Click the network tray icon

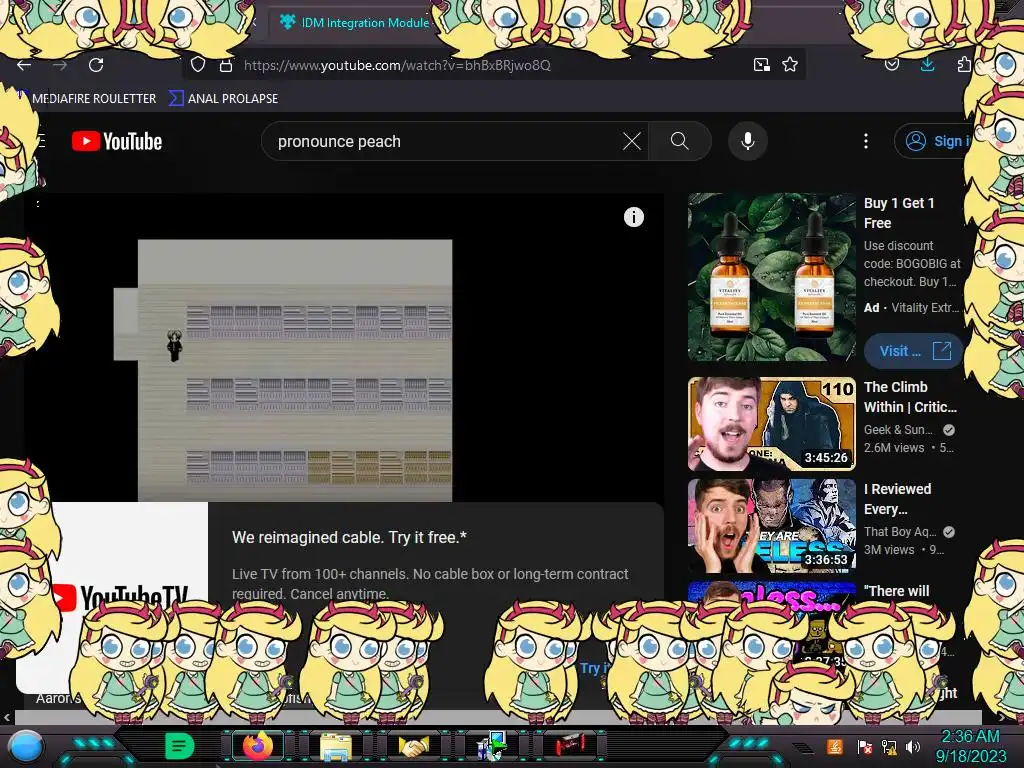pyautogui.click(x=889, y=746)
